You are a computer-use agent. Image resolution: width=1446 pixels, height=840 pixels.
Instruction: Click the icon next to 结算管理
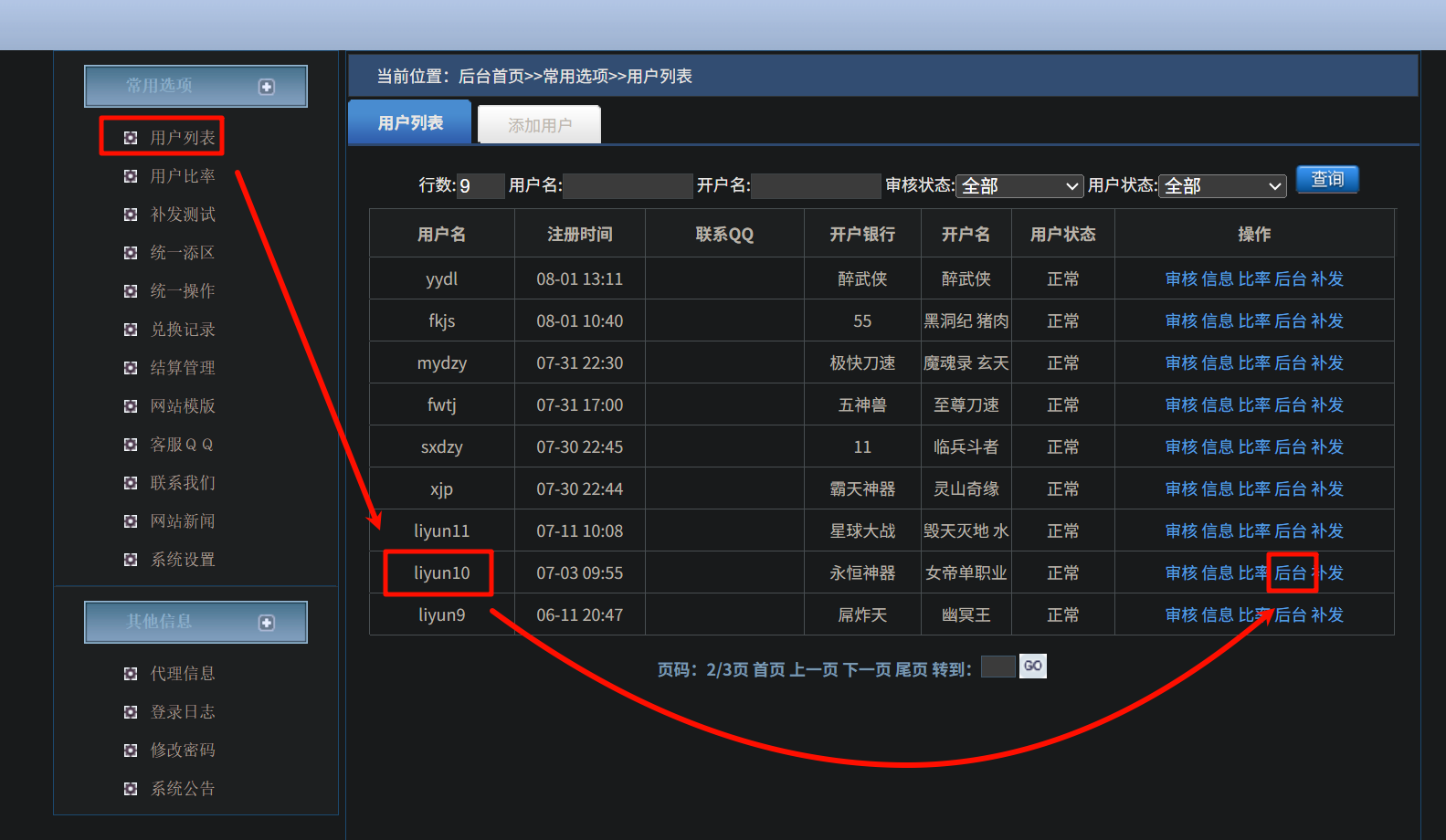[x=131, y=368]
